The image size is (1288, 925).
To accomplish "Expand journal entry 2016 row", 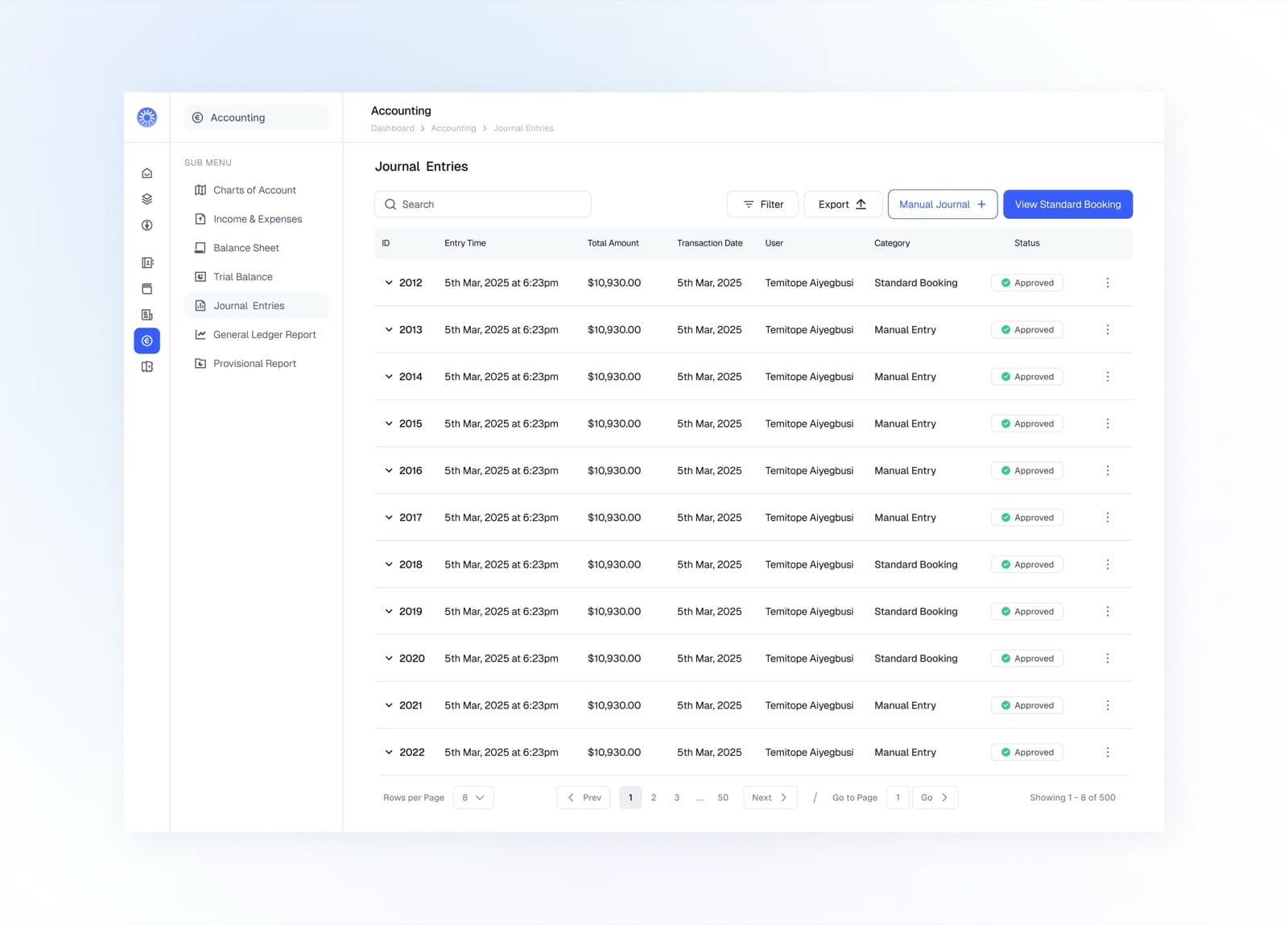I will click(x=389, y=470).
